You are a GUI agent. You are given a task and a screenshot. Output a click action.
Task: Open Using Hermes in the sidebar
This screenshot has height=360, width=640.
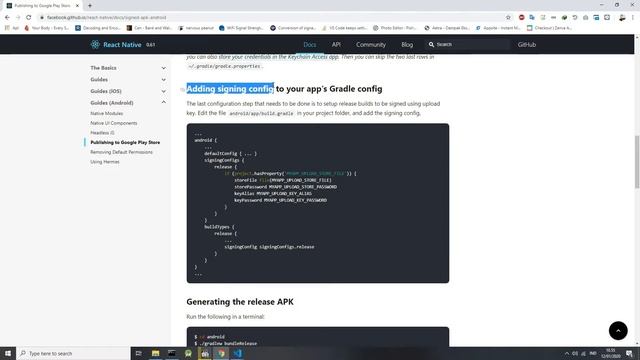coord(105,162)
